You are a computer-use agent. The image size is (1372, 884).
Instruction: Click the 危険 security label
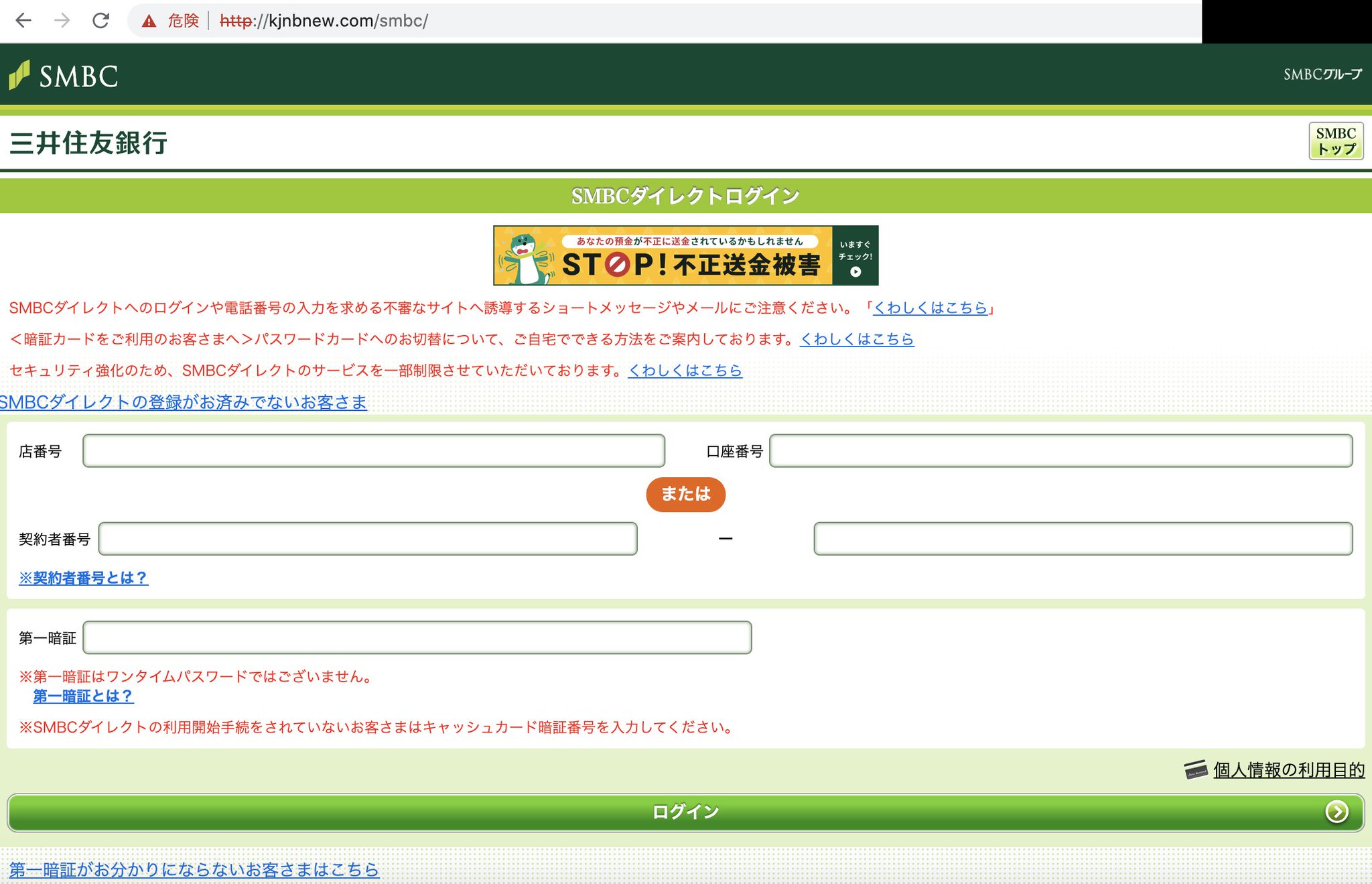coord(183,21)
